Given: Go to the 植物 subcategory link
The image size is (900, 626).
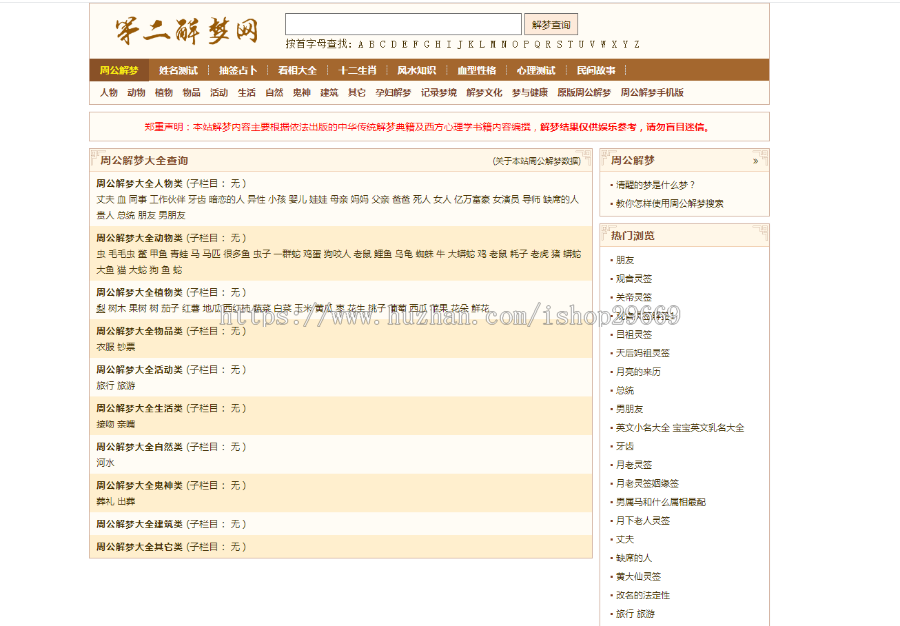Looking at the screenshot, I should 164,92.
